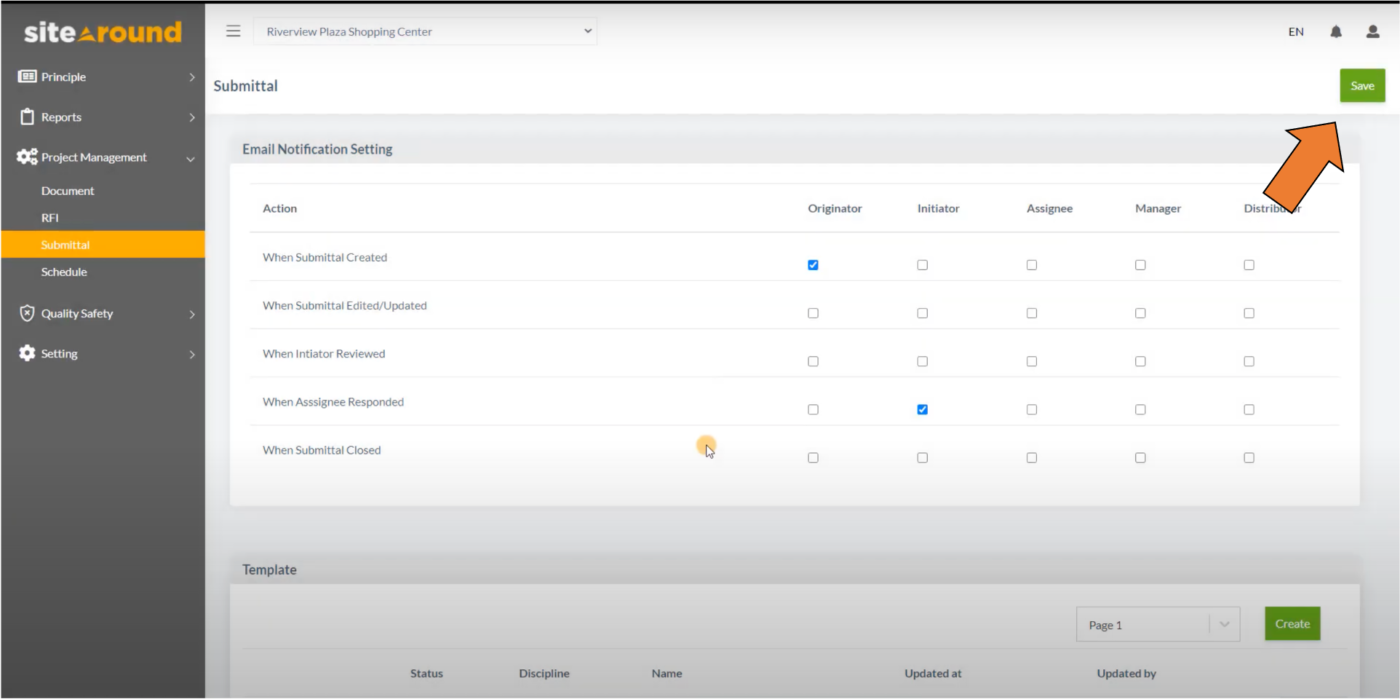This screenshot has height=699, width=1400.
Task: Open the hamburger menu icon
Action: click(233, 31)
